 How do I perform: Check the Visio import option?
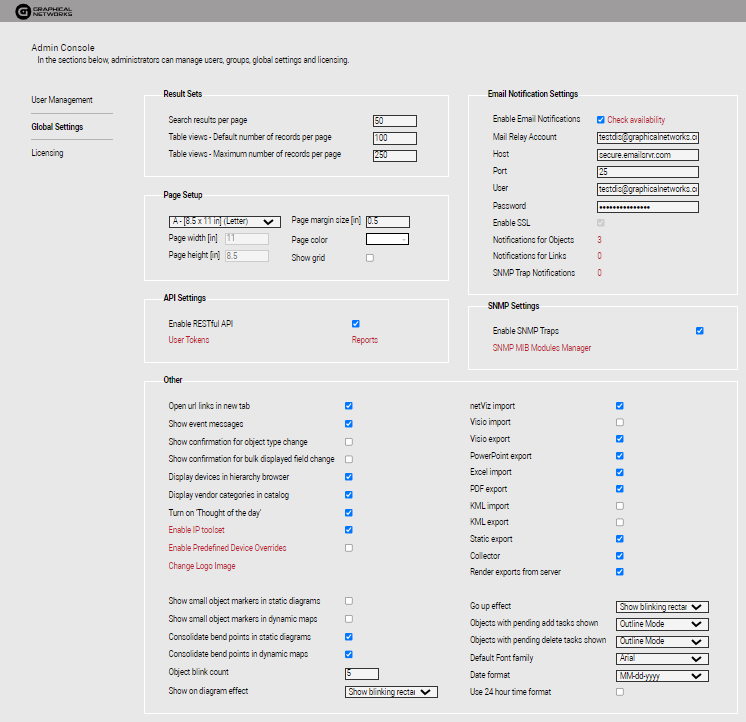coord(620,423)
